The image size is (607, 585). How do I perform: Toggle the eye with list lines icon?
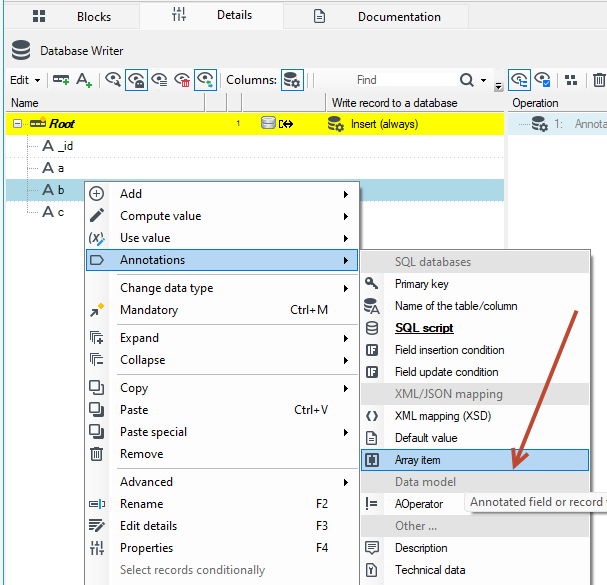pyautogui.click(x=159, y=80)
